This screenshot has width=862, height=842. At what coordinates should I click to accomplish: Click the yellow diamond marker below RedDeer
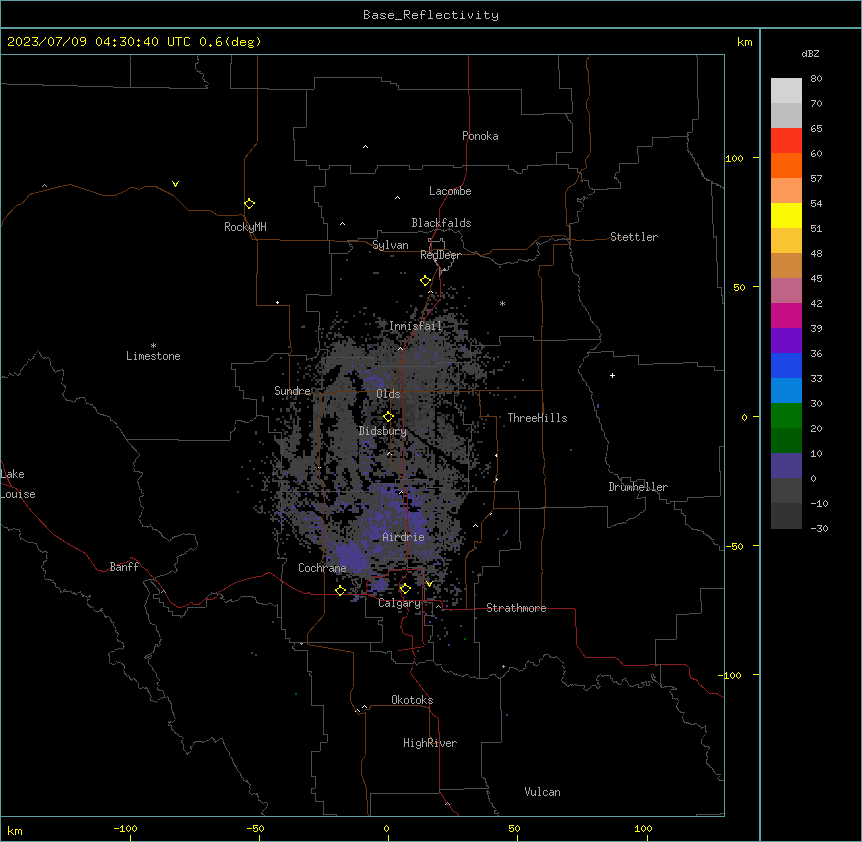[425, 281]
